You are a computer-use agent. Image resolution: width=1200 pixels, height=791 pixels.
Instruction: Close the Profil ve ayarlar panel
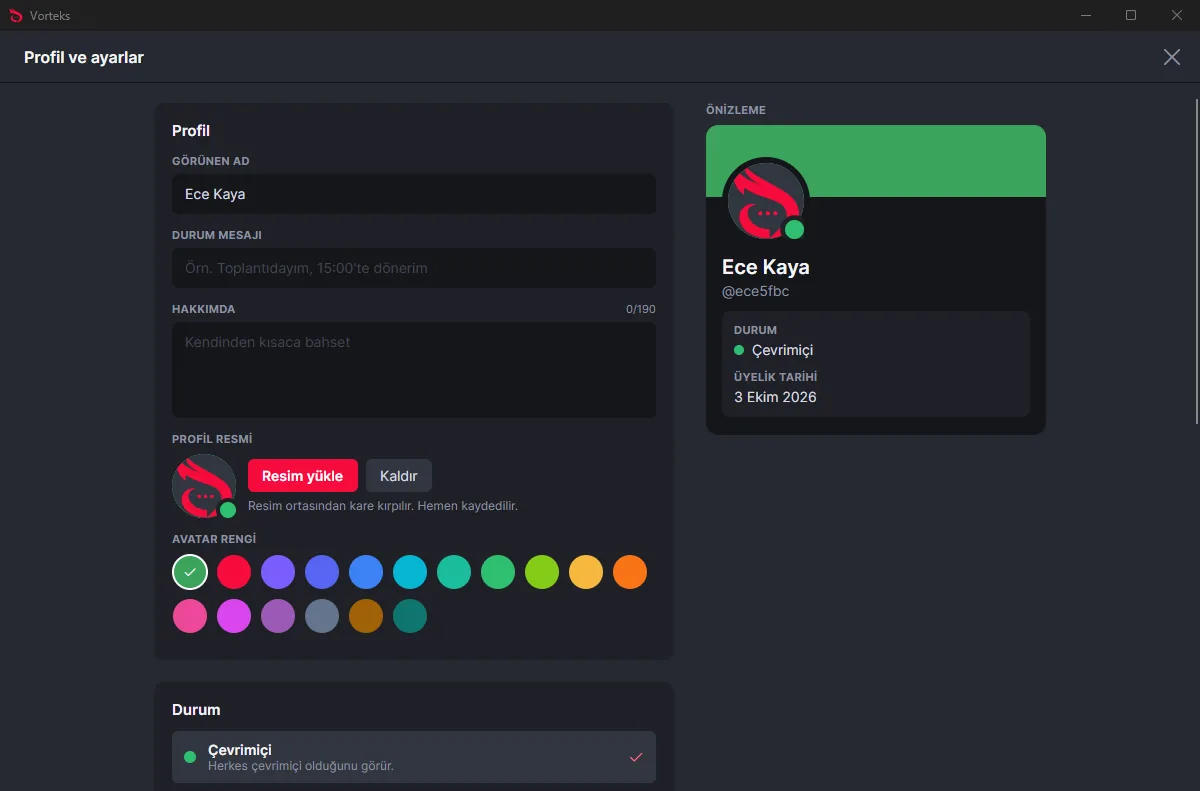point(1172,57)
